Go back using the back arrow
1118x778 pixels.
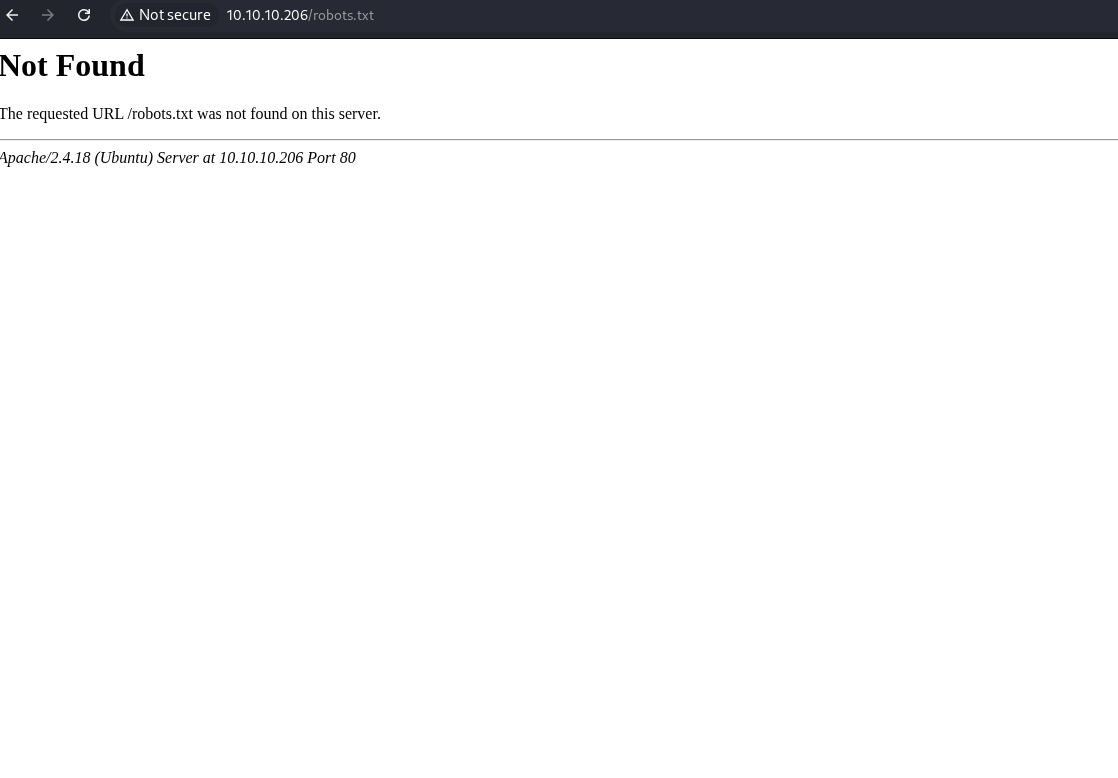point(13,15)
